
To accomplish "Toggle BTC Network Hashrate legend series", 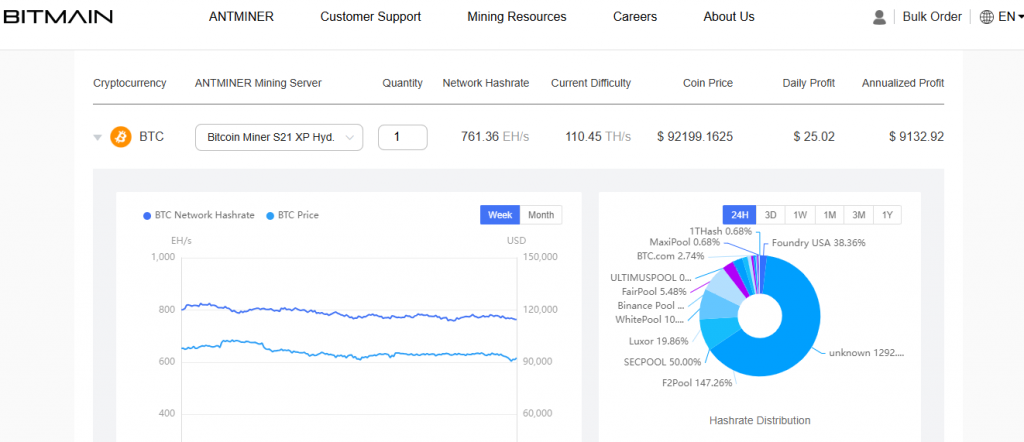I will coord(199,215).
